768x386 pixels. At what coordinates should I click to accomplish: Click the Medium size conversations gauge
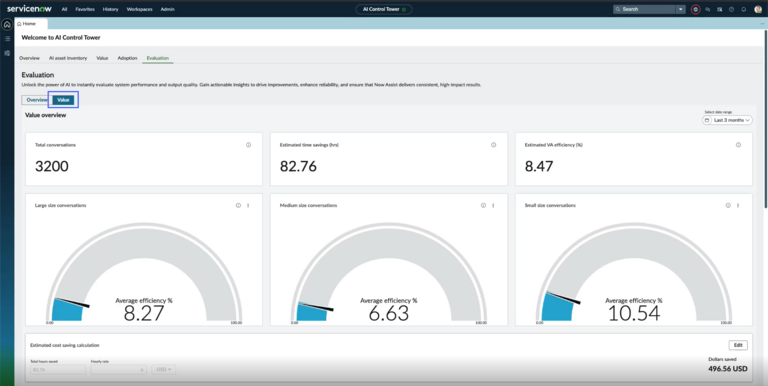[389, 273]
